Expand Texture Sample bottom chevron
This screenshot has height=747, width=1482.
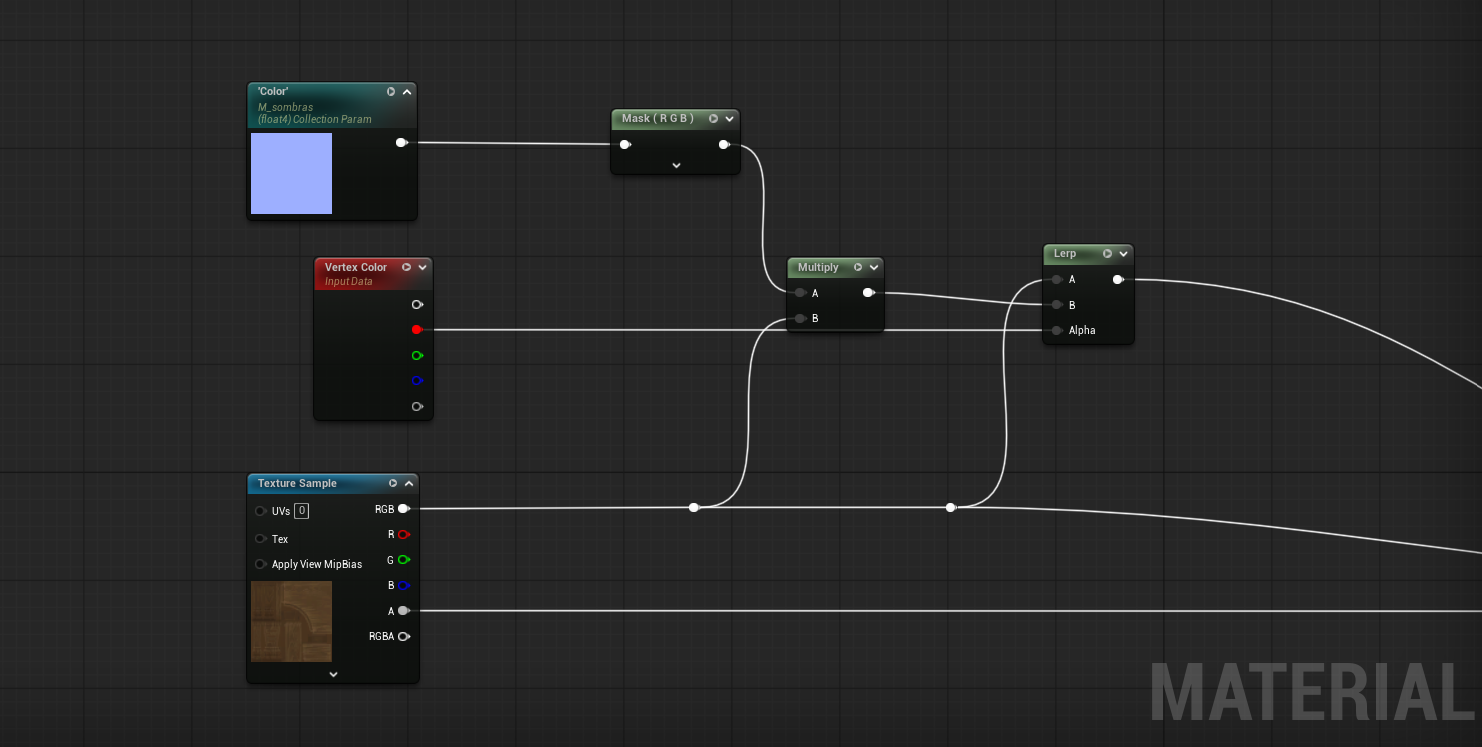point(333,674)
